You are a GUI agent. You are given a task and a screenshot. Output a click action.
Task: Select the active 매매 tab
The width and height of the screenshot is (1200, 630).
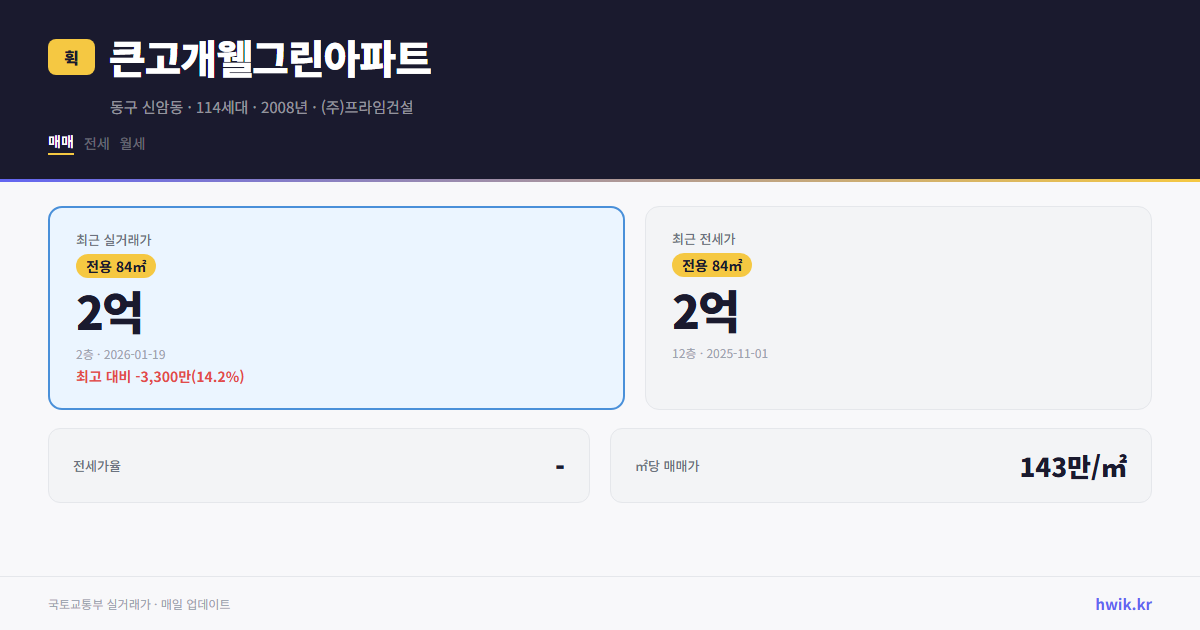pyautogui.click(x=59, y=143)
